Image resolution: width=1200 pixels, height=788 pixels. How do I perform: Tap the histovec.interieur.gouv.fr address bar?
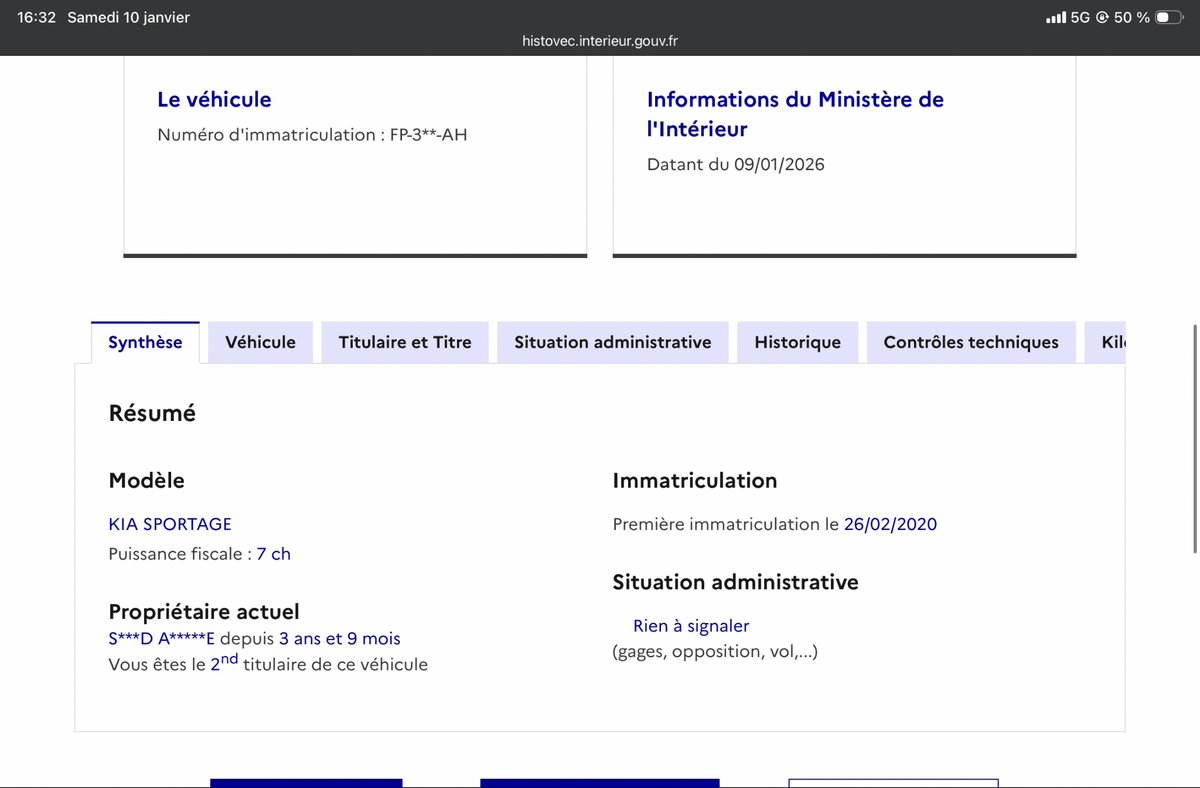(600, 41)
